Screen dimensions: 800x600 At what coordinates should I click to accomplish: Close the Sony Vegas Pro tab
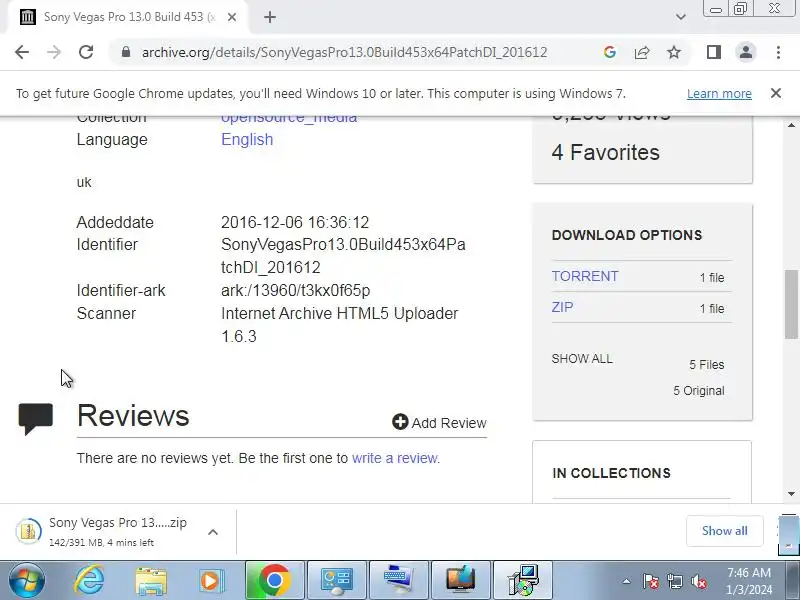click(232, 17)
